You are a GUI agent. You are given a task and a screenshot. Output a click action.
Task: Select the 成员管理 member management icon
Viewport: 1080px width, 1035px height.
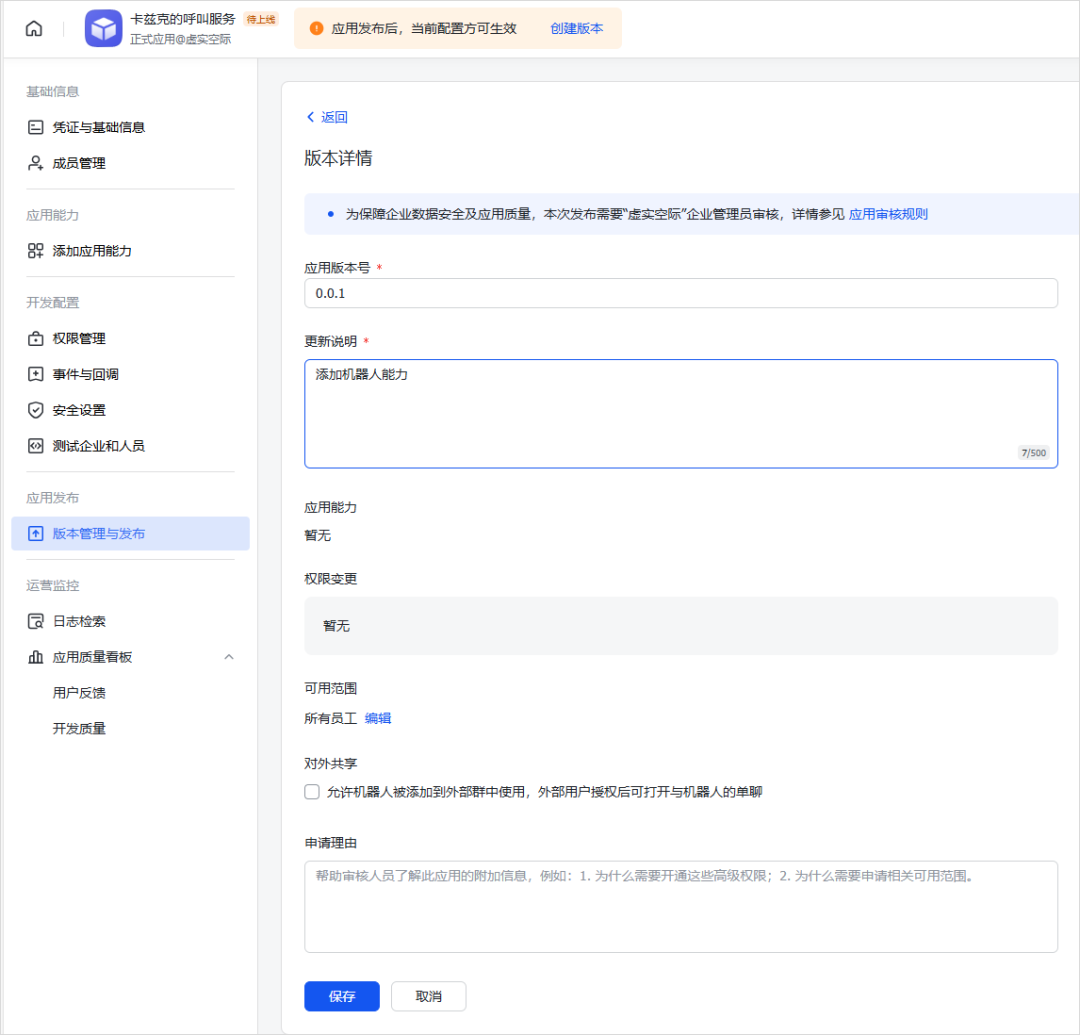pos(34,163)
